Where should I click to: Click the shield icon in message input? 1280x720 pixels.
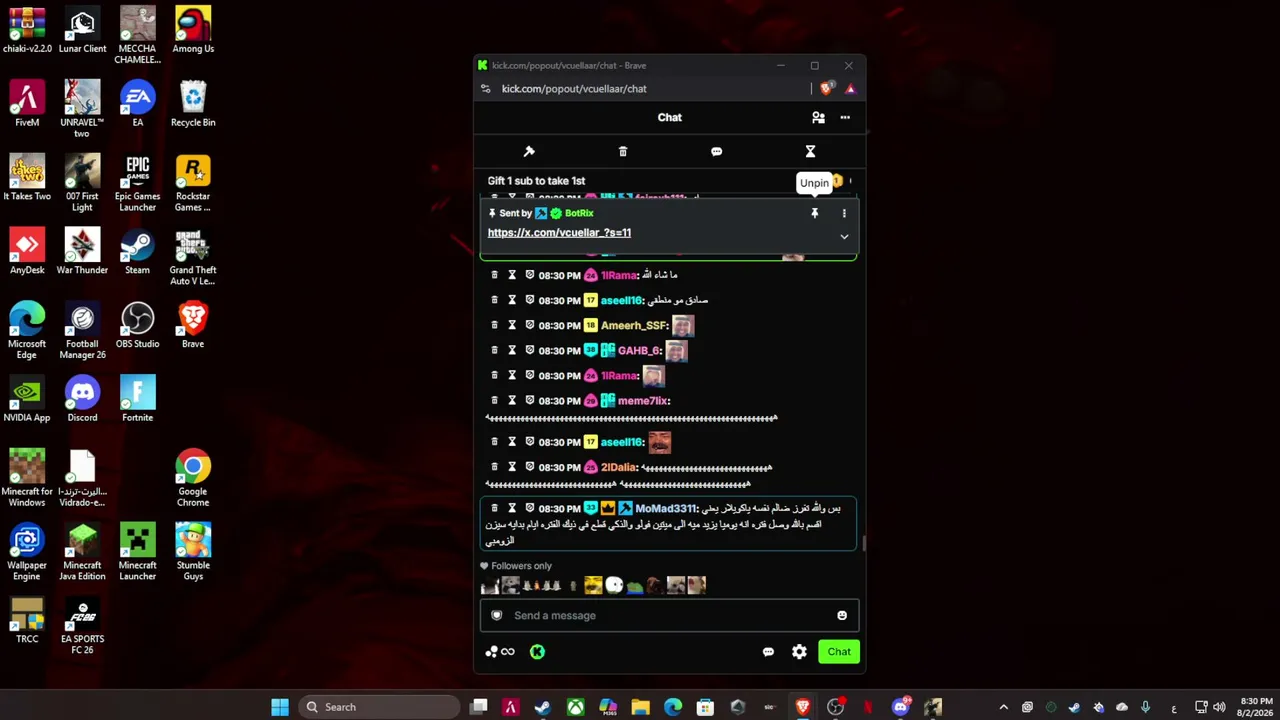tap(496, 615)
